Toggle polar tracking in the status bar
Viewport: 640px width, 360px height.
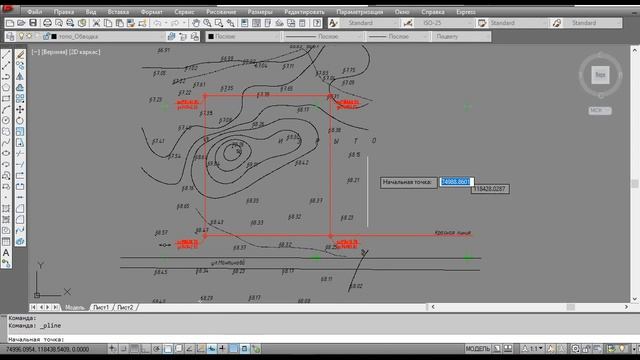(157, 349)
